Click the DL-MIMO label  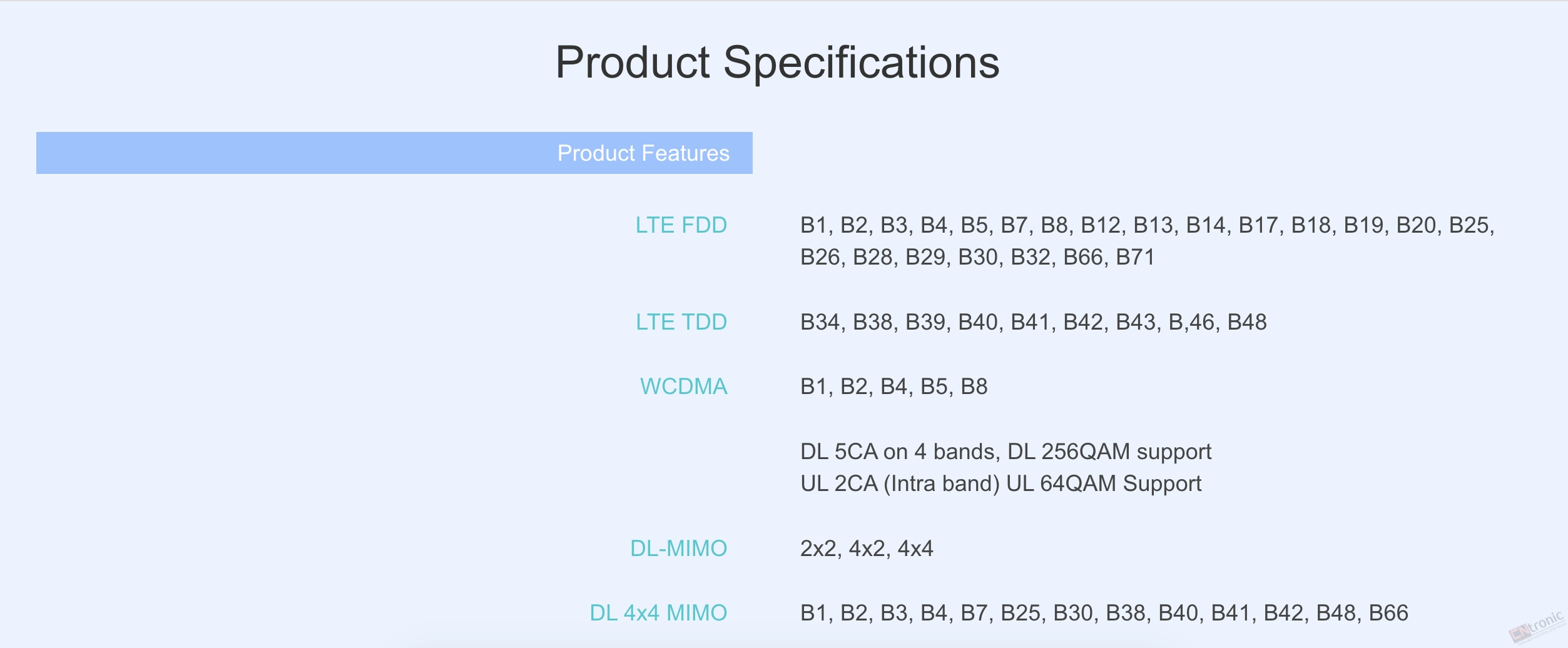click(x=678, y=549)
